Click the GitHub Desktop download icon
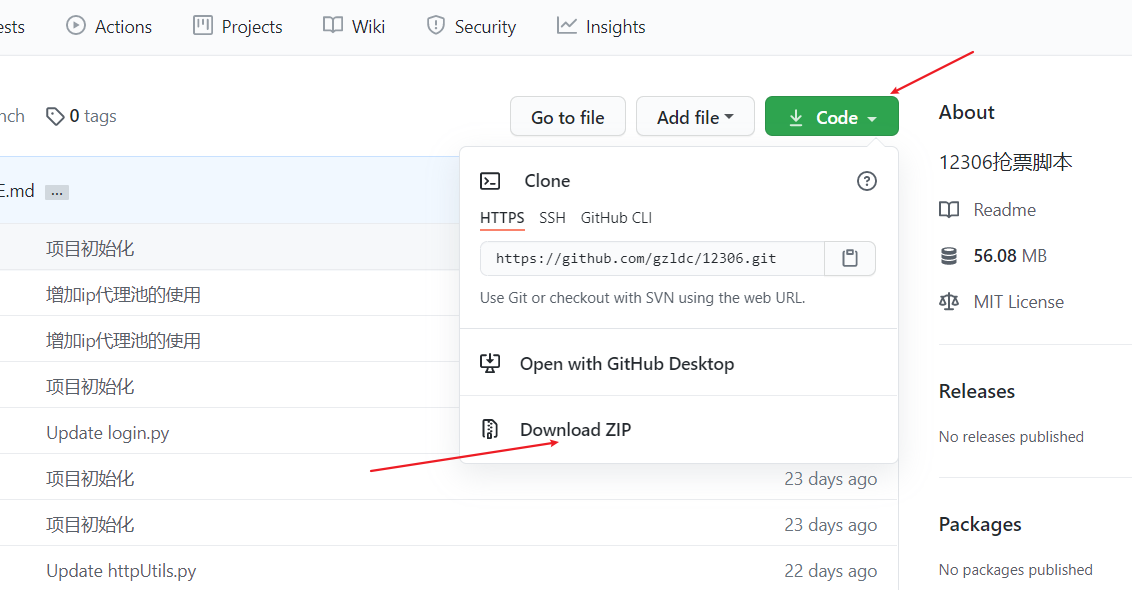This screenshot has width=1132, height=590. 490,363
